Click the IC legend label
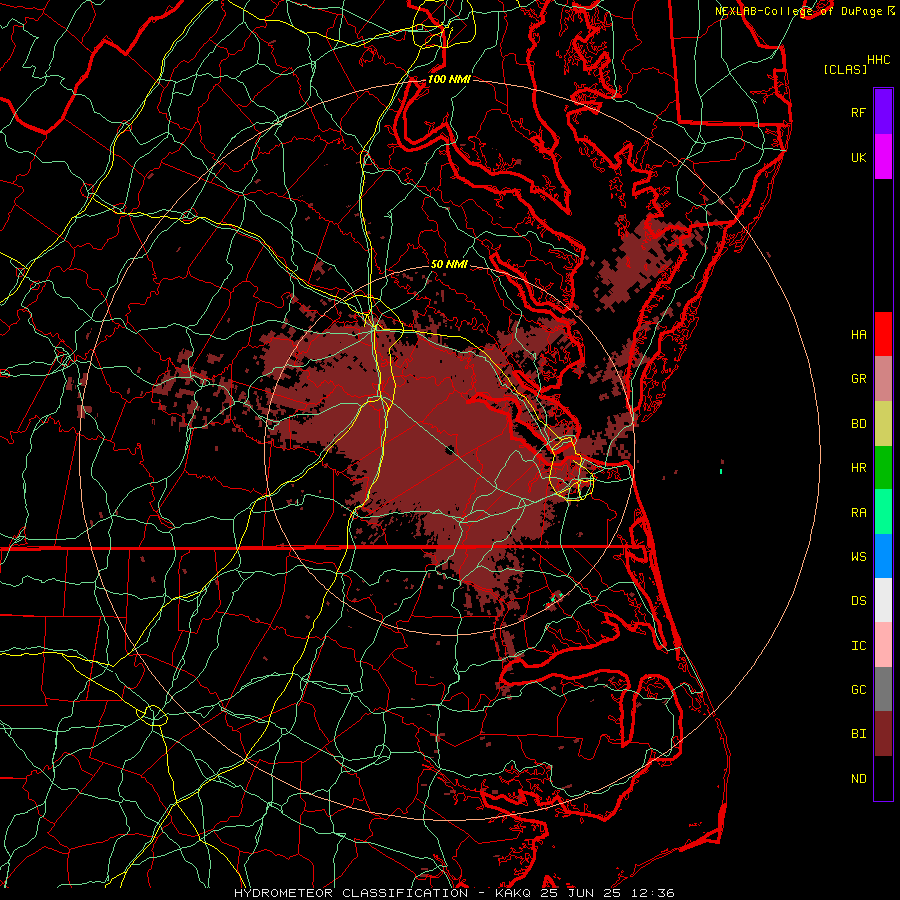Screen dimensions: 900x900 (x=858, y=646)
